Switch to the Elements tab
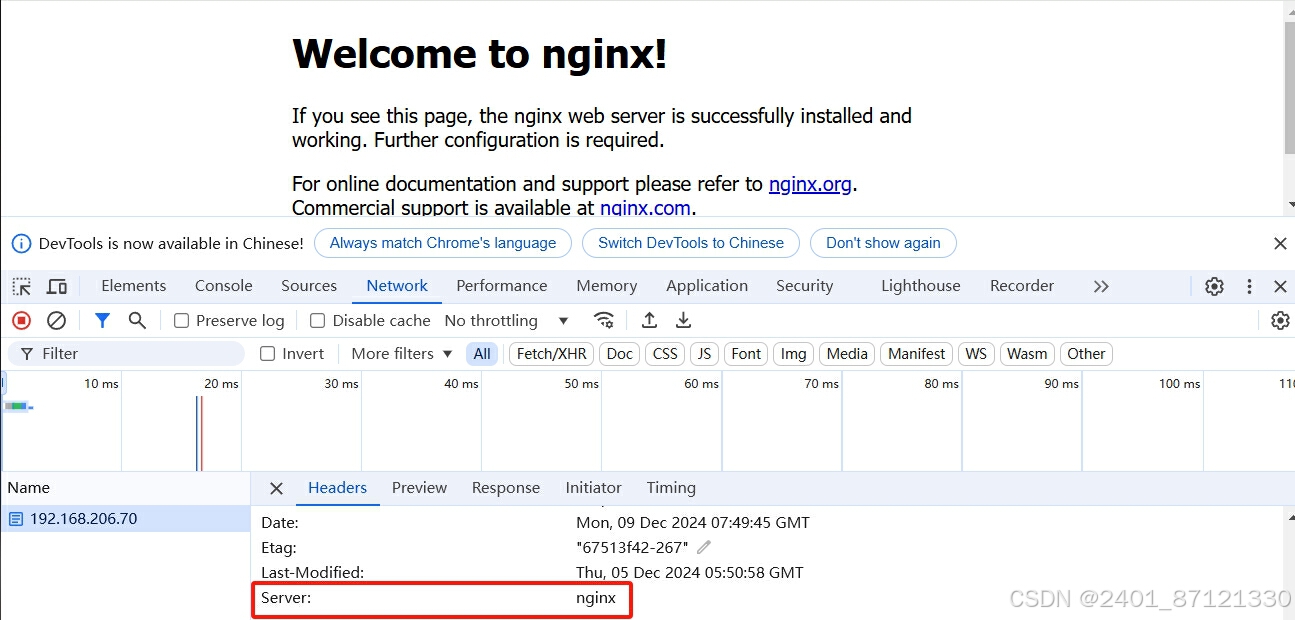1295x620 pixels. (134, 286)
